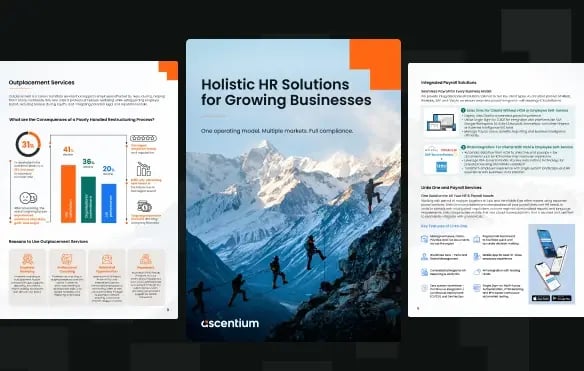Click the monitor and tablet devices image
Viewport: 584px width, 371px height.
[x=441, y=122]
